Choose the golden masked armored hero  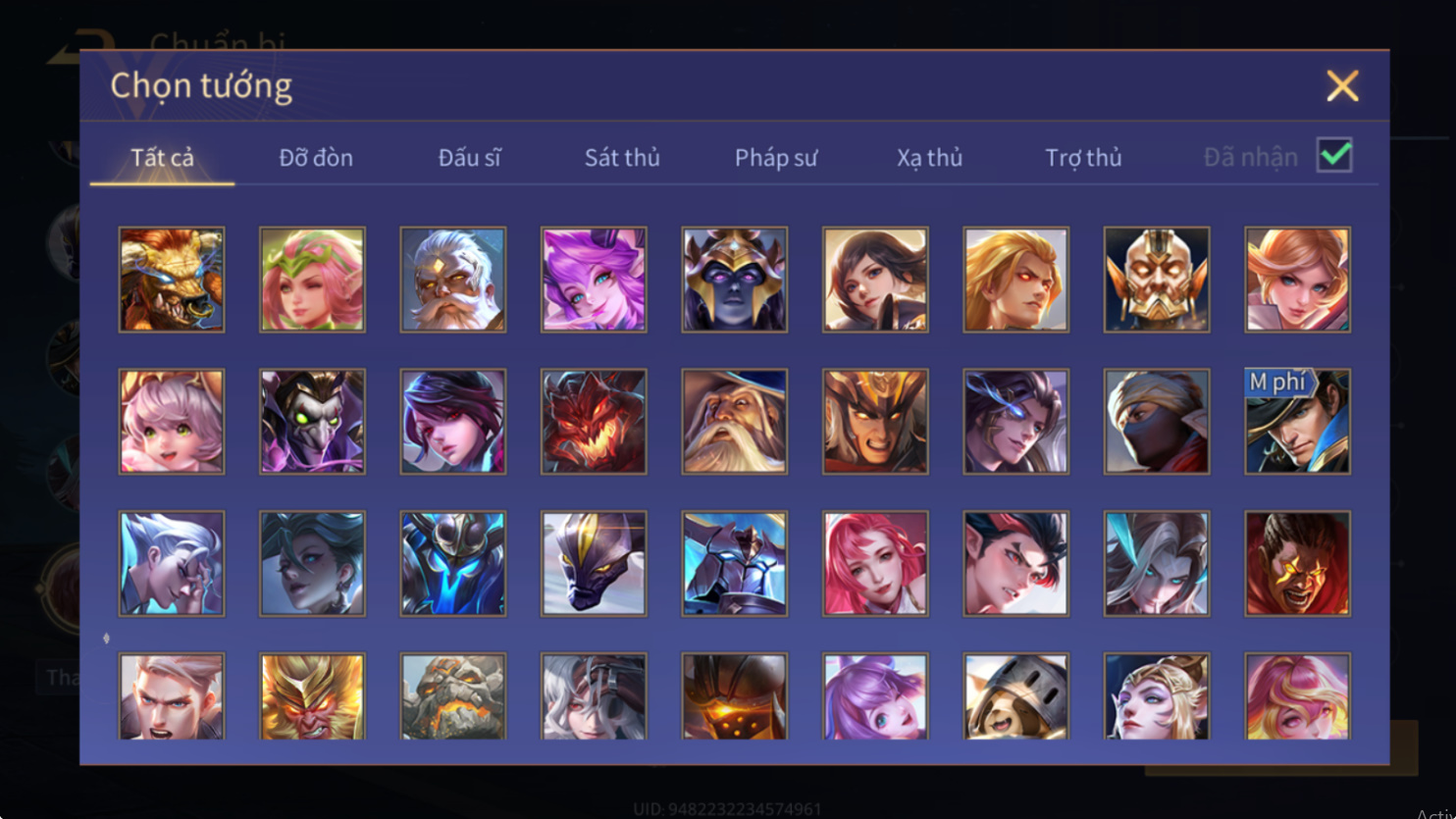tap(1157, 280)
